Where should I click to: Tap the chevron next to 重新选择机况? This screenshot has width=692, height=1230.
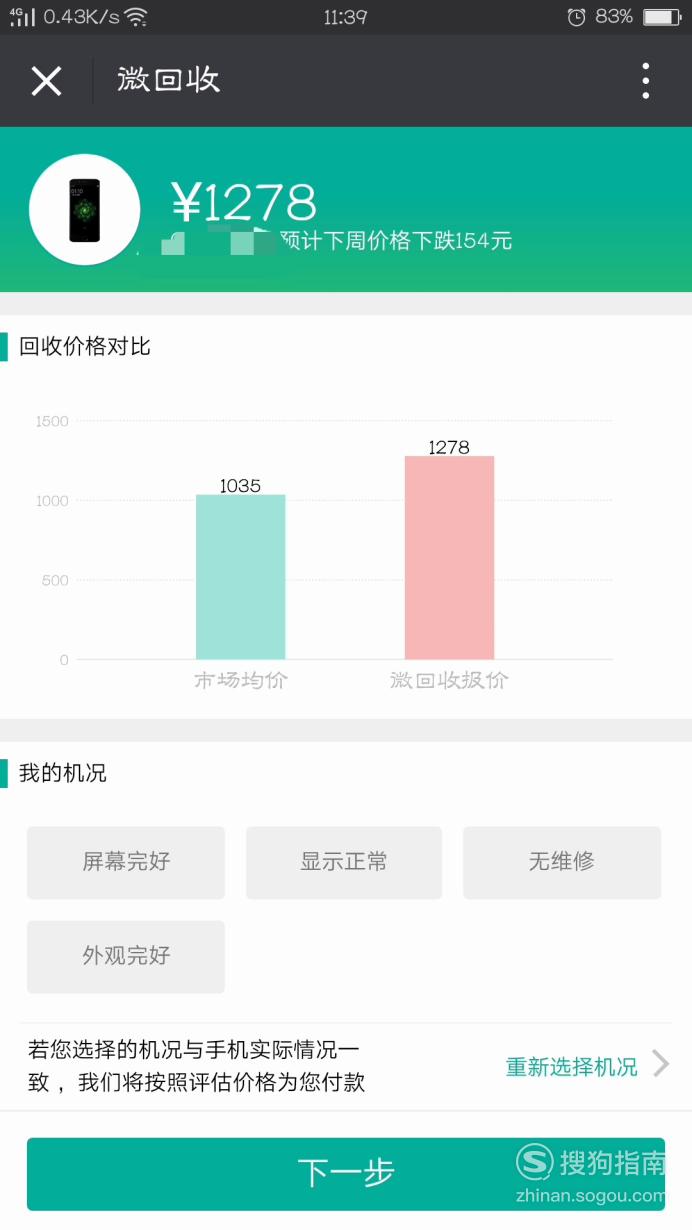point(660,1064)
